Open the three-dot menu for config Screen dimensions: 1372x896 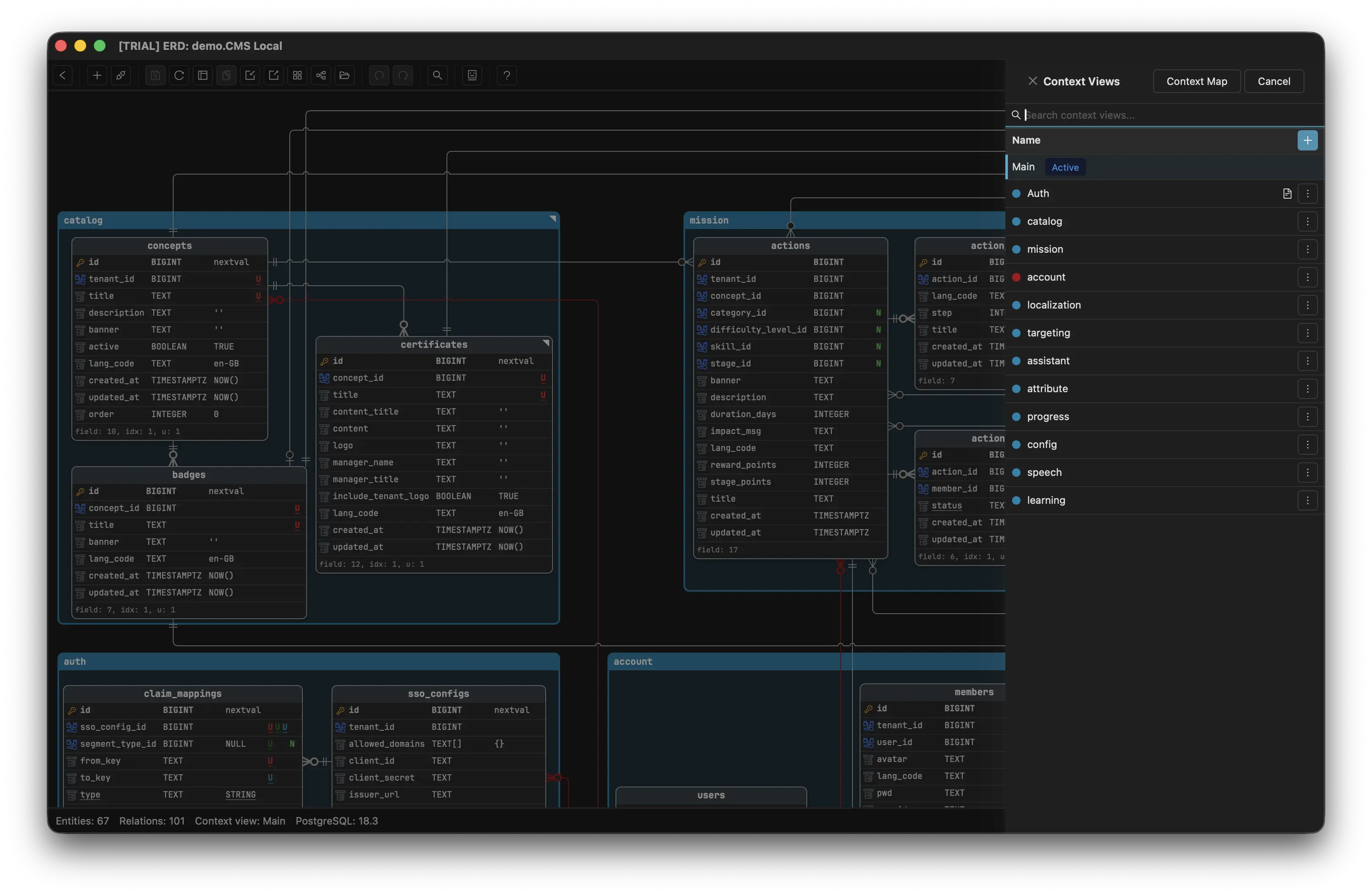click(x=1307, y=445)
